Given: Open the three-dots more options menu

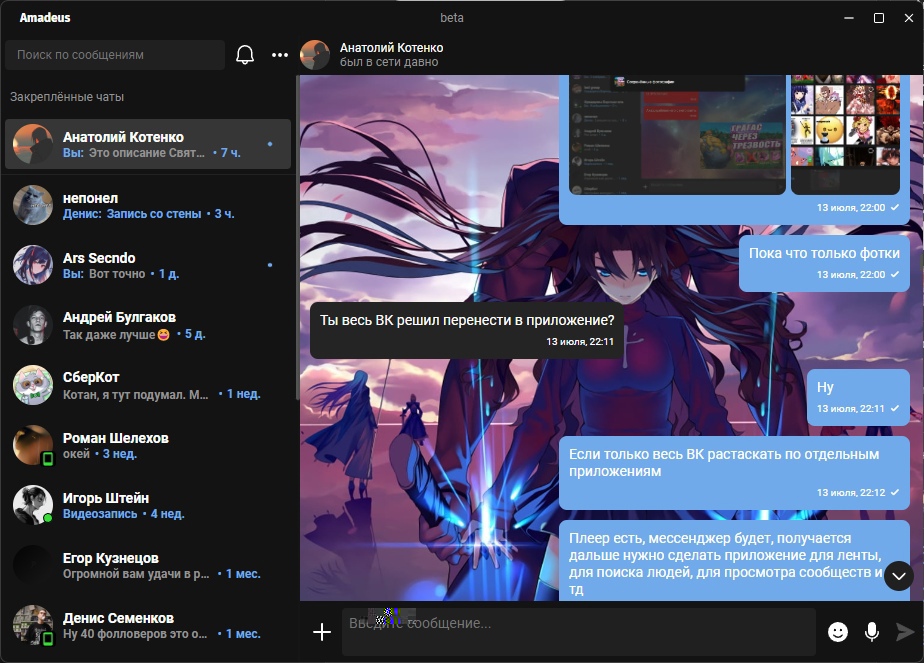Looking at the screenshot, I should click(280, 55).
